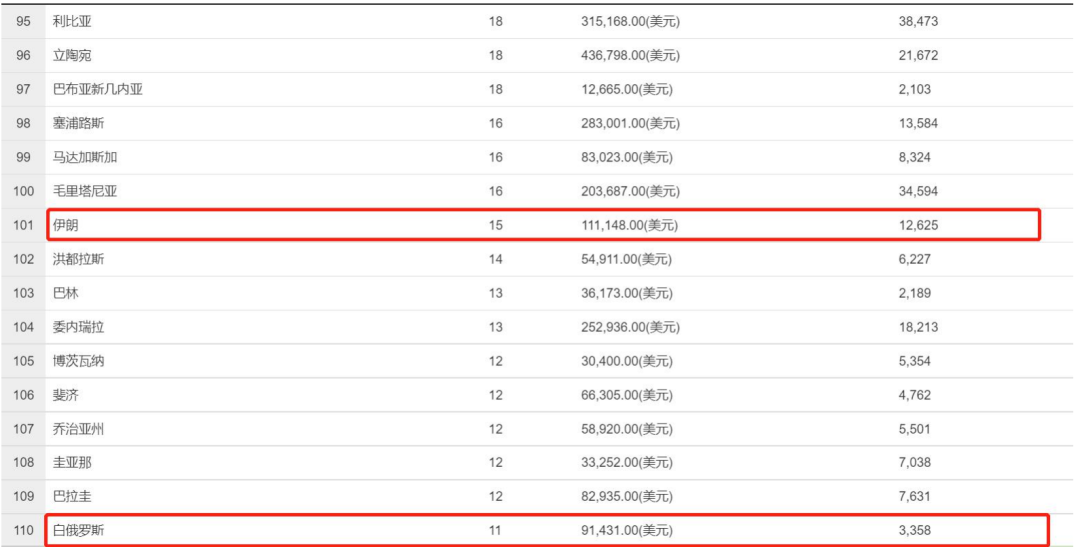Screen dimensions: 1080x547
Task: Click the value 13,584
Action: coord(918,123)
